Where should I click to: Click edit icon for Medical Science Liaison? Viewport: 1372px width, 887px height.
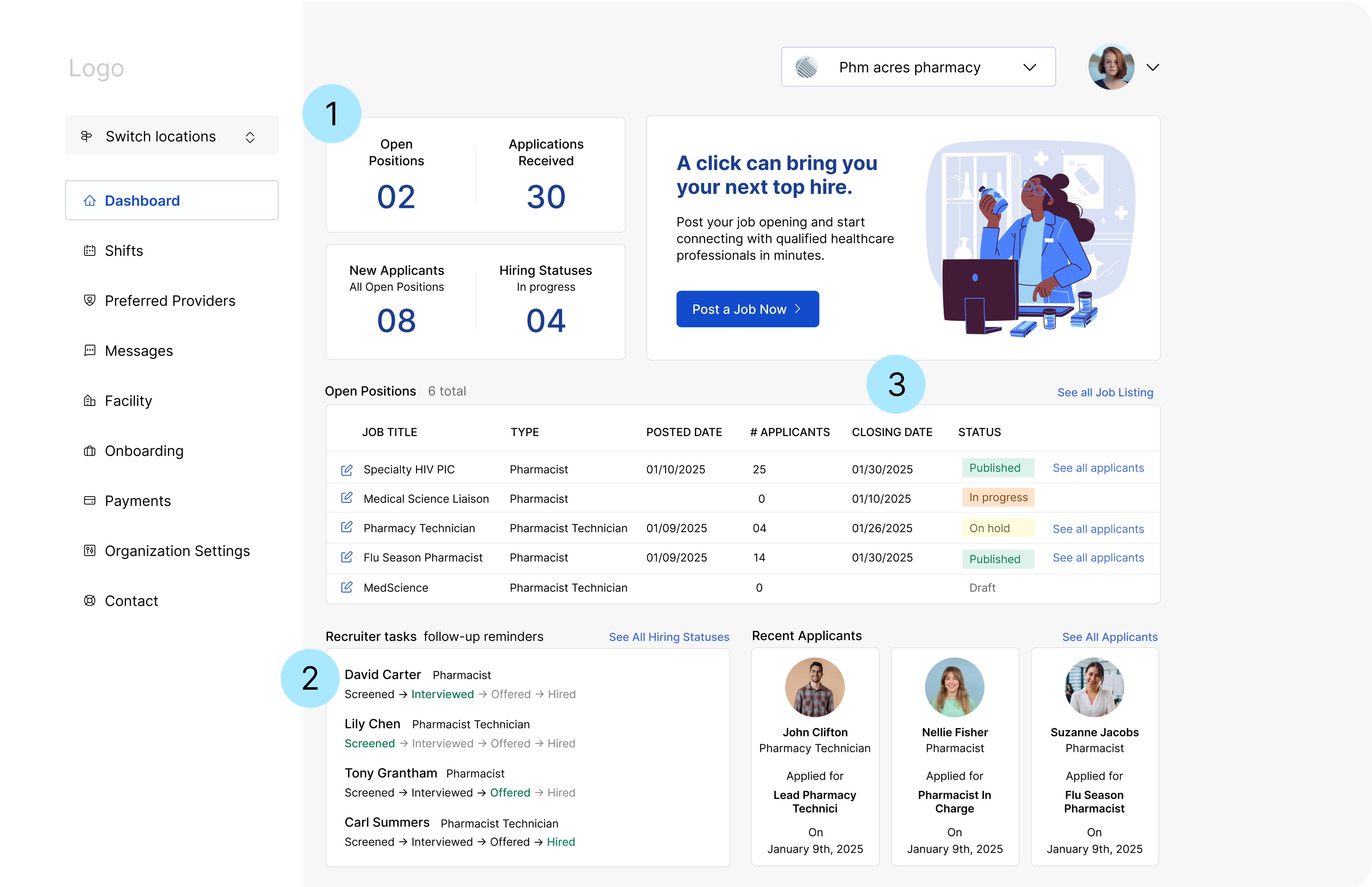tap(347, 498)
